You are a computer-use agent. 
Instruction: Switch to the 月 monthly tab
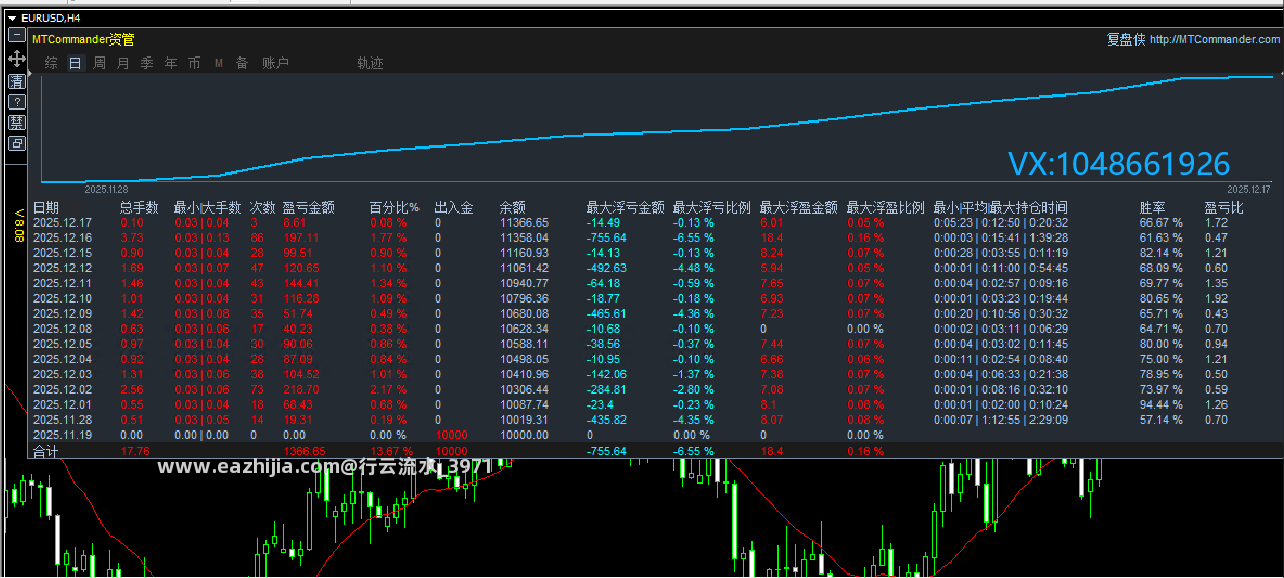click(123, 63)
